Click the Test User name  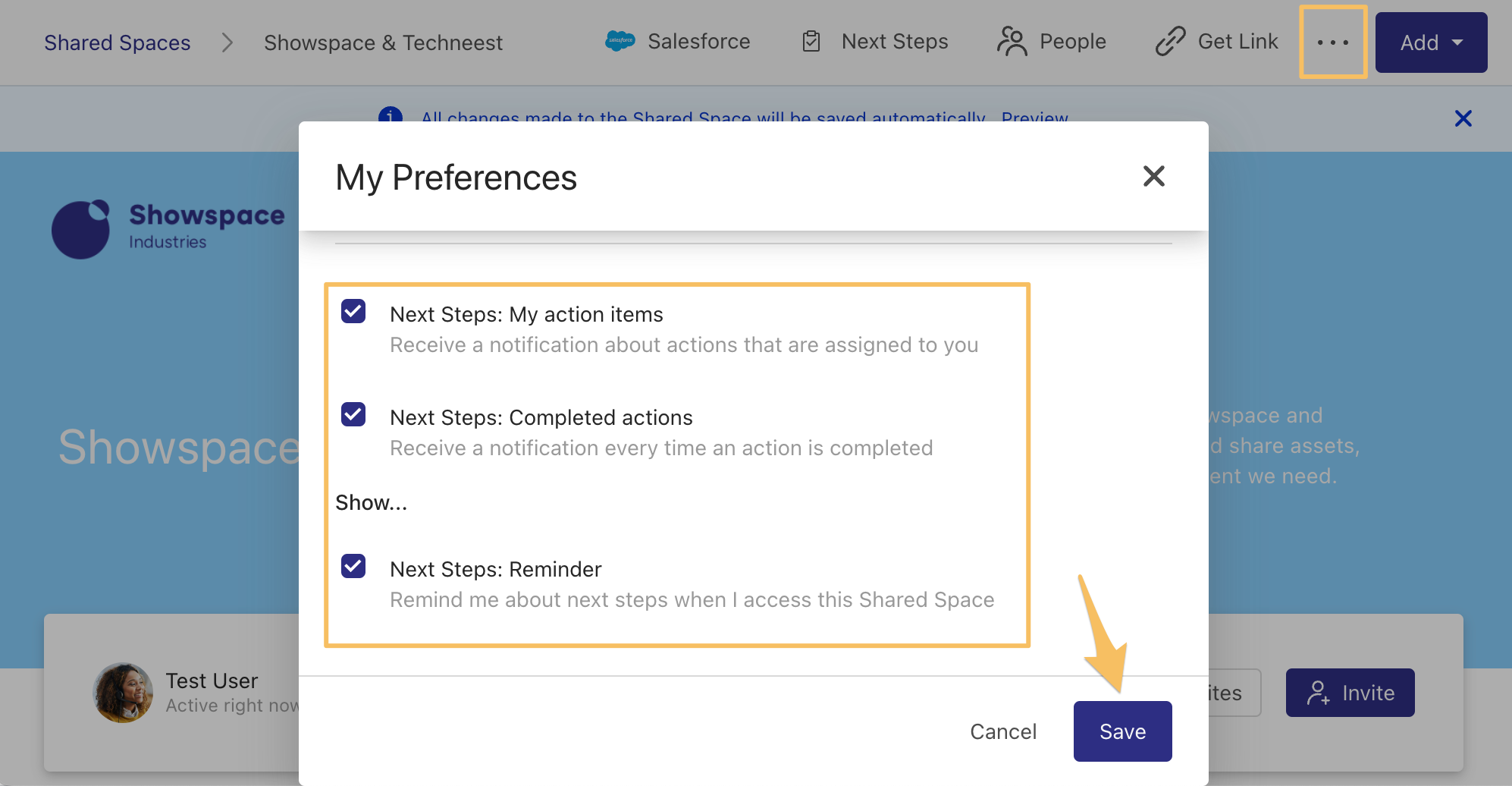[212, 681]
